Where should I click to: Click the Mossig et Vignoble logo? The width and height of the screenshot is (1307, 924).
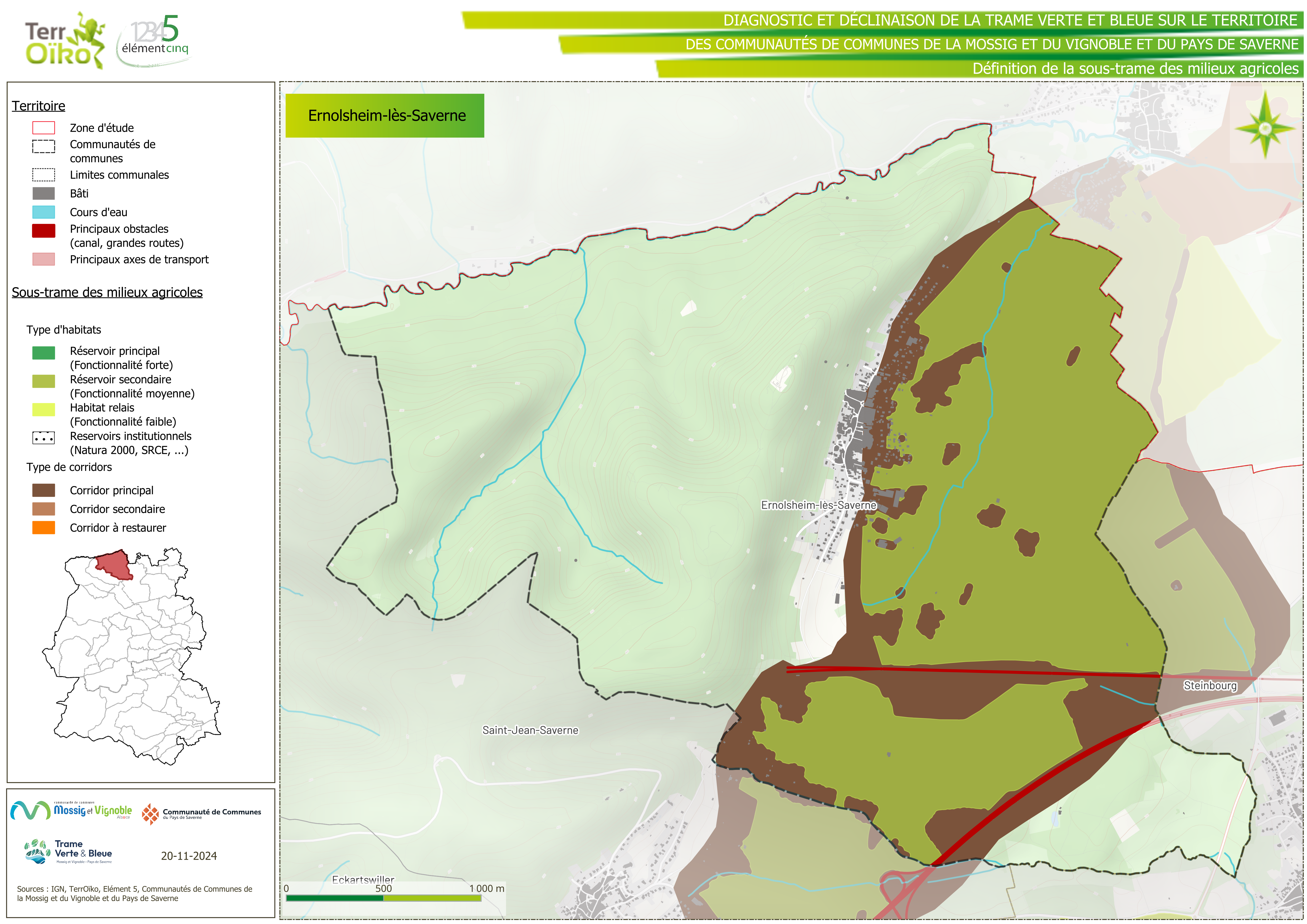click(71, 810)
